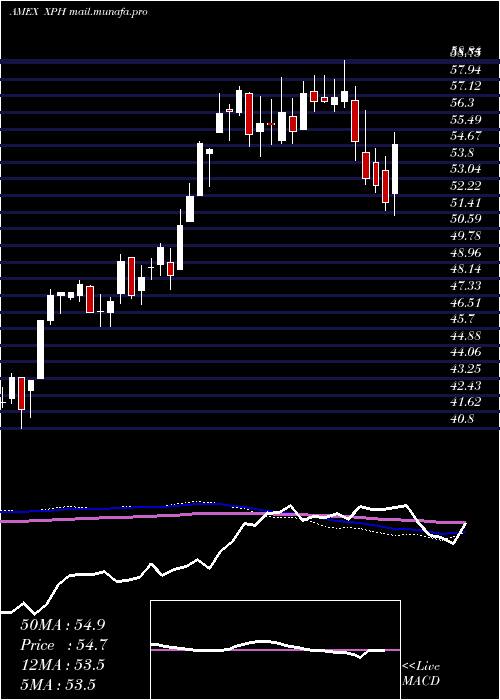The width and height of the screenshot is (500, 700).
Task: Select the 40.8 price axis label
Action: pyautogui.click(x=462, y=419)
